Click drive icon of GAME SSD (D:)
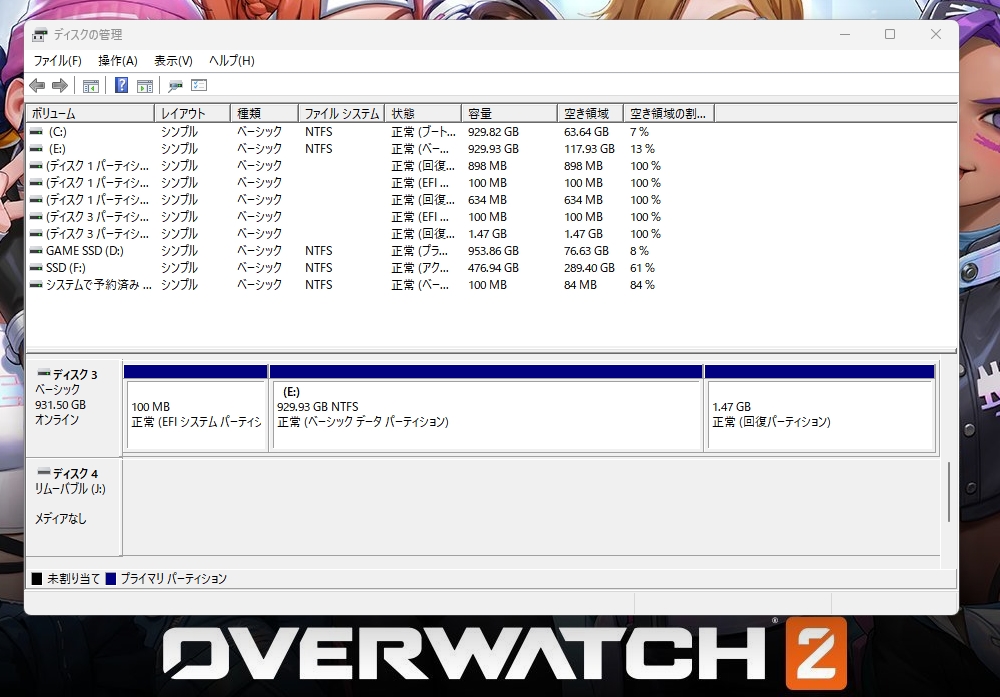The width and height of the screenshot is (1000, 697). [36, 251]
